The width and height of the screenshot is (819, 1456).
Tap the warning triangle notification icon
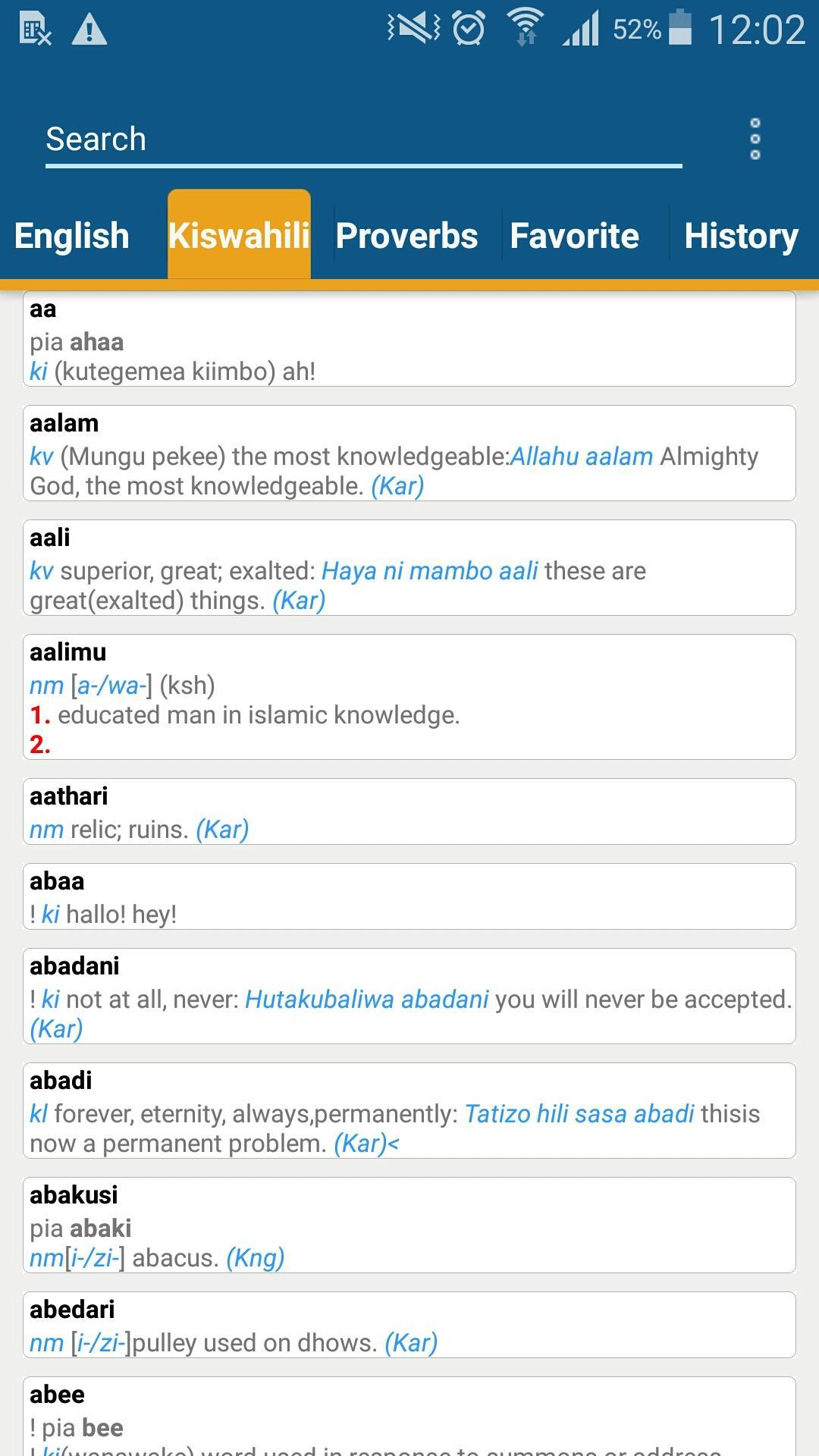point(89,30)
